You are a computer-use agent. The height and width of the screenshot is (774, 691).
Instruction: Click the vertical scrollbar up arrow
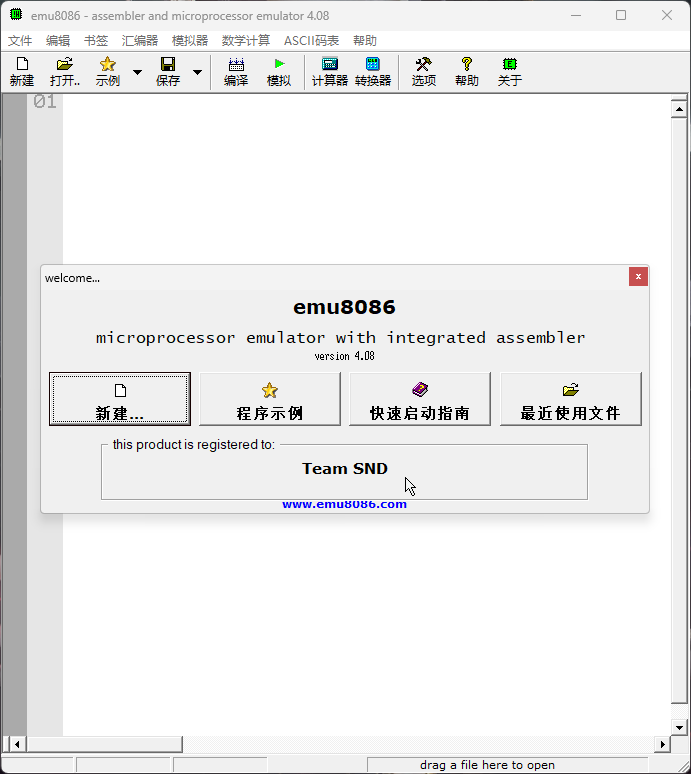[679, 109]
